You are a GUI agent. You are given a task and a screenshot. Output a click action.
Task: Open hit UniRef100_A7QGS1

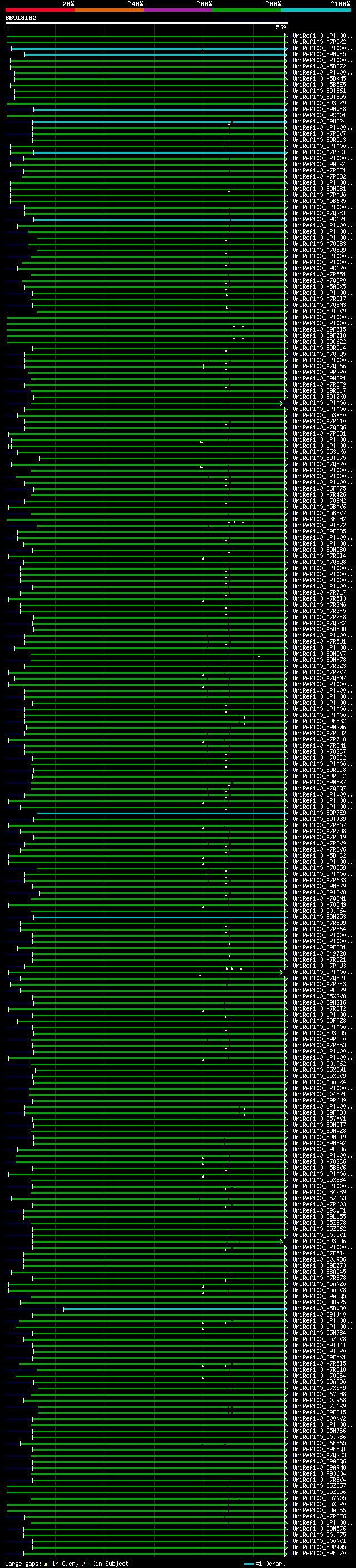point(319,213)
